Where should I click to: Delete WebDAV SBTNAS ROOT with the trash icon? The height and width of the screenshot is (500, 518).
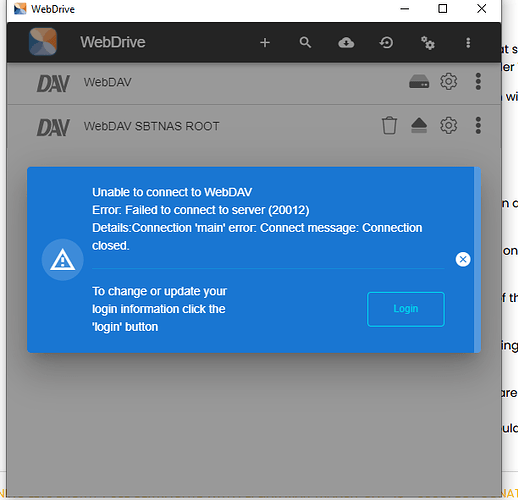(389, 126)
